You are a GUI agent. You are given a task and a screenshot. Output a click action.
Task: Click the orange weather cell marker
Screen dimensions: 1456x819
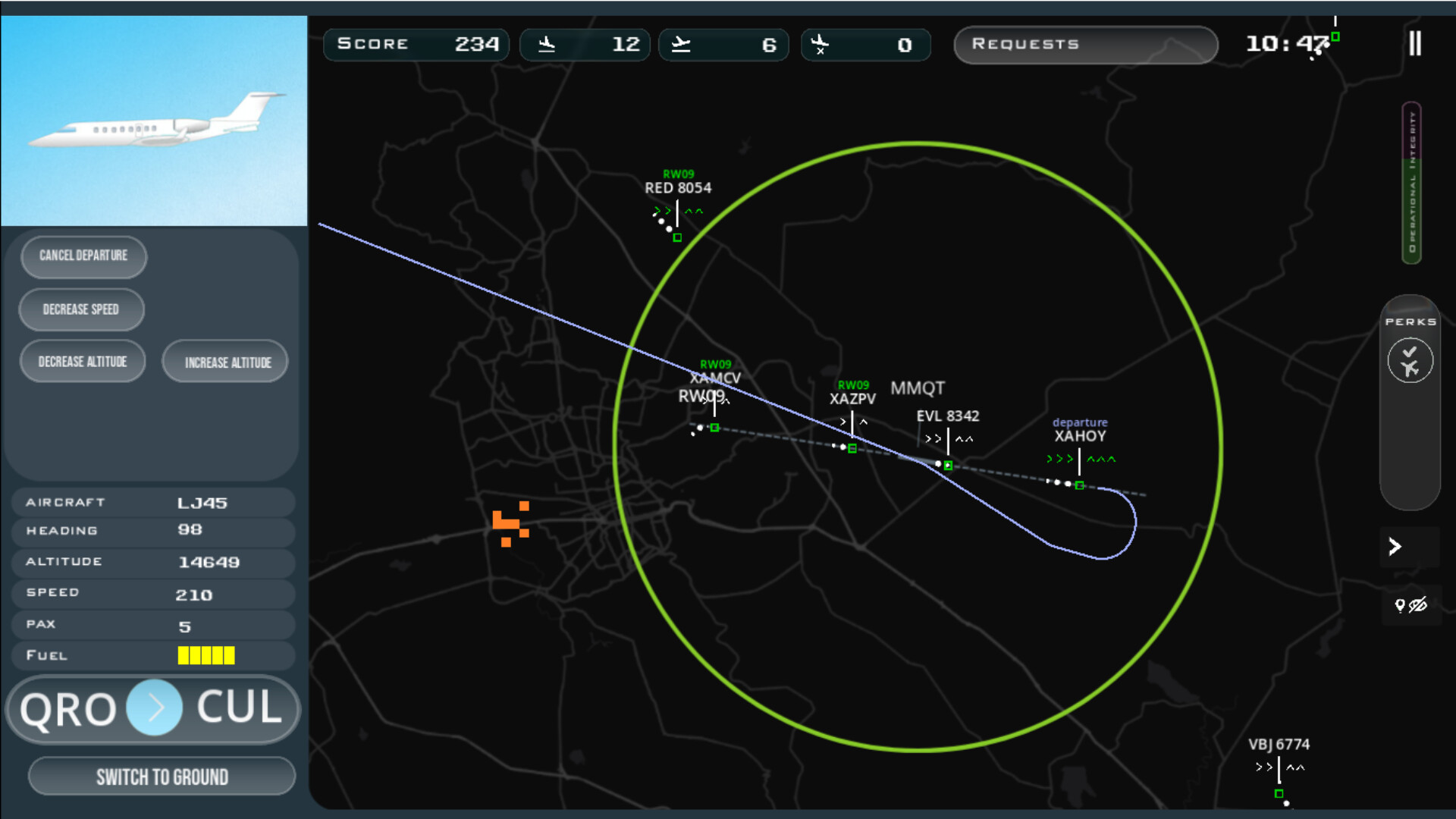[x=510, y=523]
